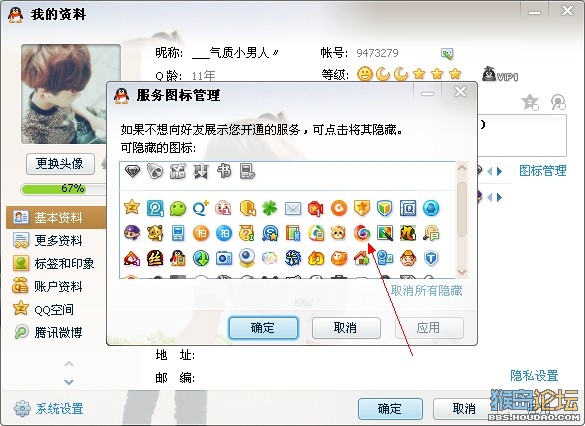The height and width of the screenshot is (426, 585).
Task: Confirm dialog with 确定 button
Action: [x=263, y=328]
